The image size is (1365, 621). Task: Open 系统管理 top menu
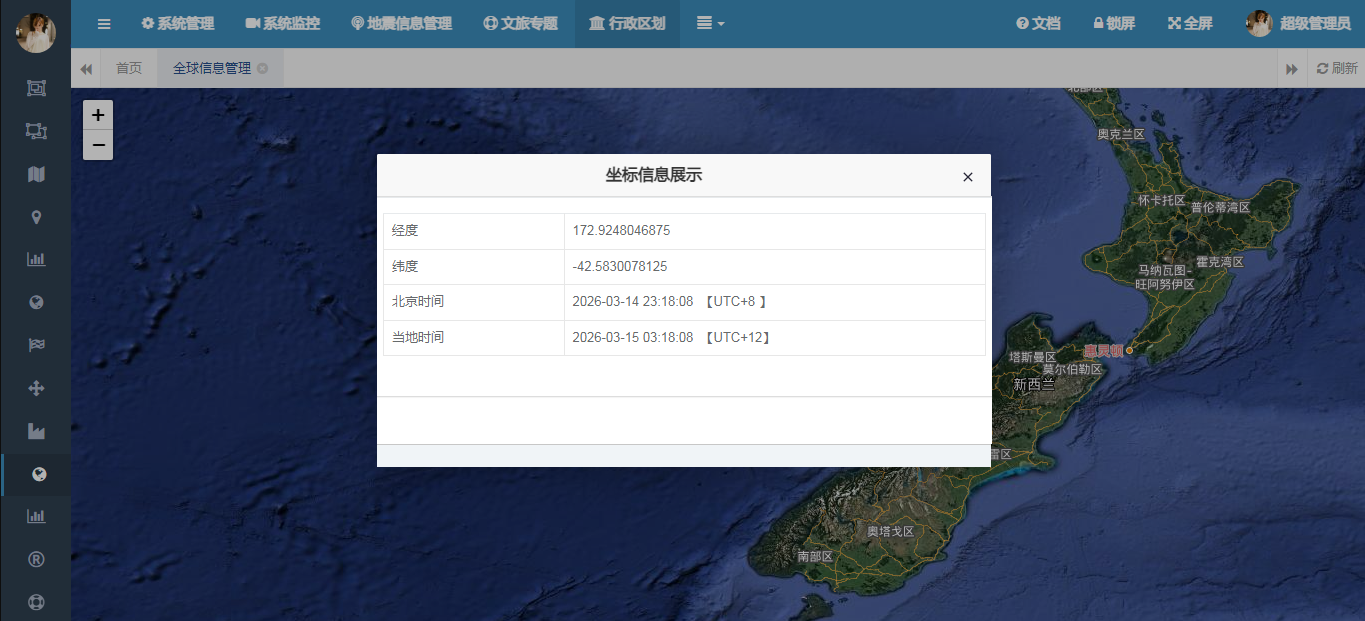click(x=178, y=23)
